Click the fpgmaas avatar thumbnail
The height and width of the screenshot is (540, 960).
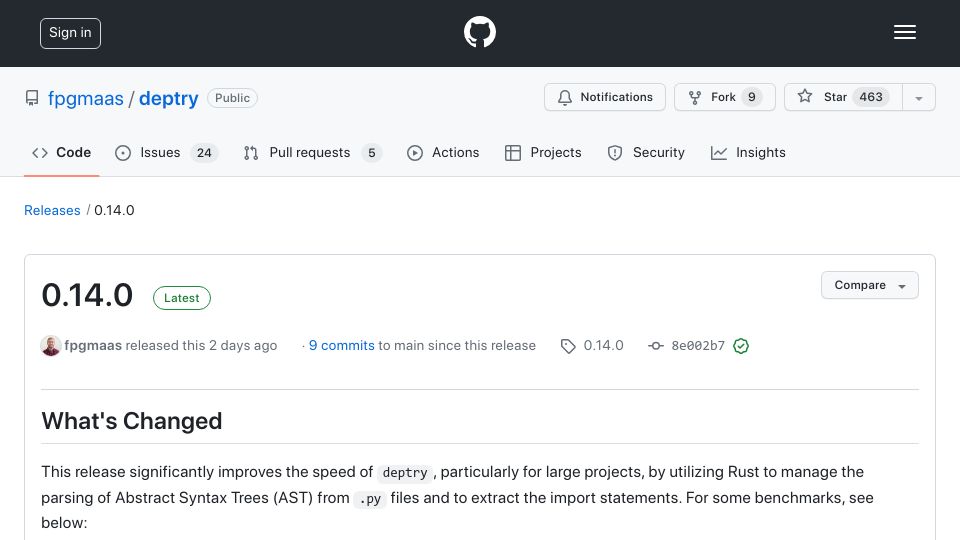pyautogui.click(x=51, y=346)
